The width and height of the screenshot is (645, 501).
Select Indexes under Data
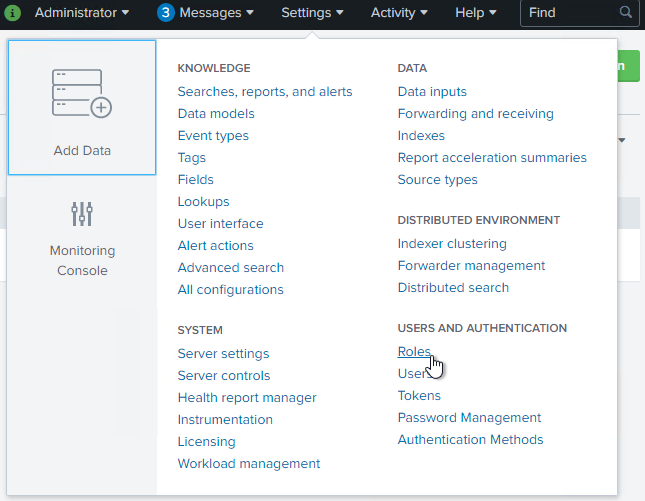click(x=421, y=136)
